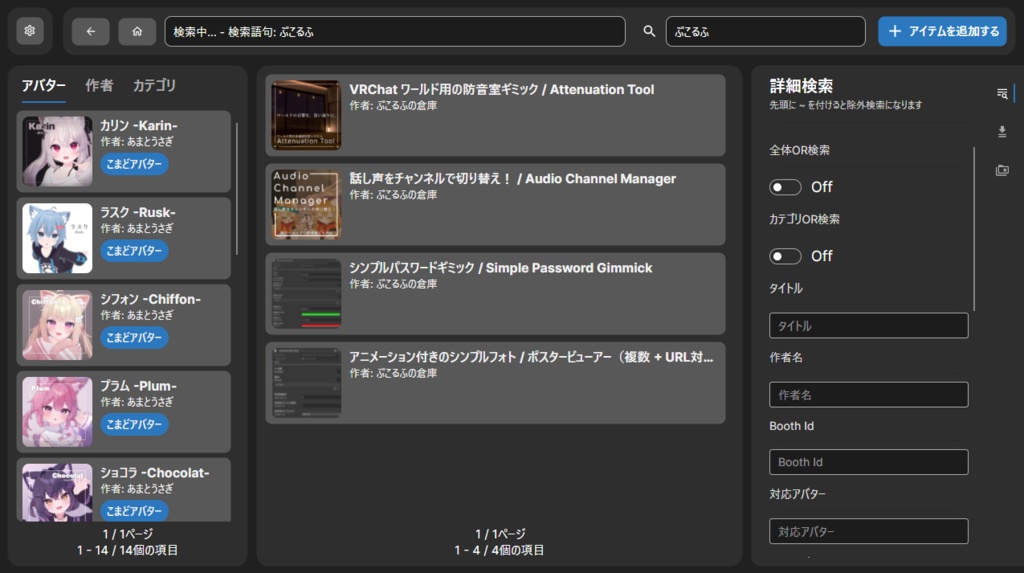The height and width of the screenshot is (573, 1024).
Task: Open the Audio Channel Manager item thumbnail
Action: pos(306,205)
